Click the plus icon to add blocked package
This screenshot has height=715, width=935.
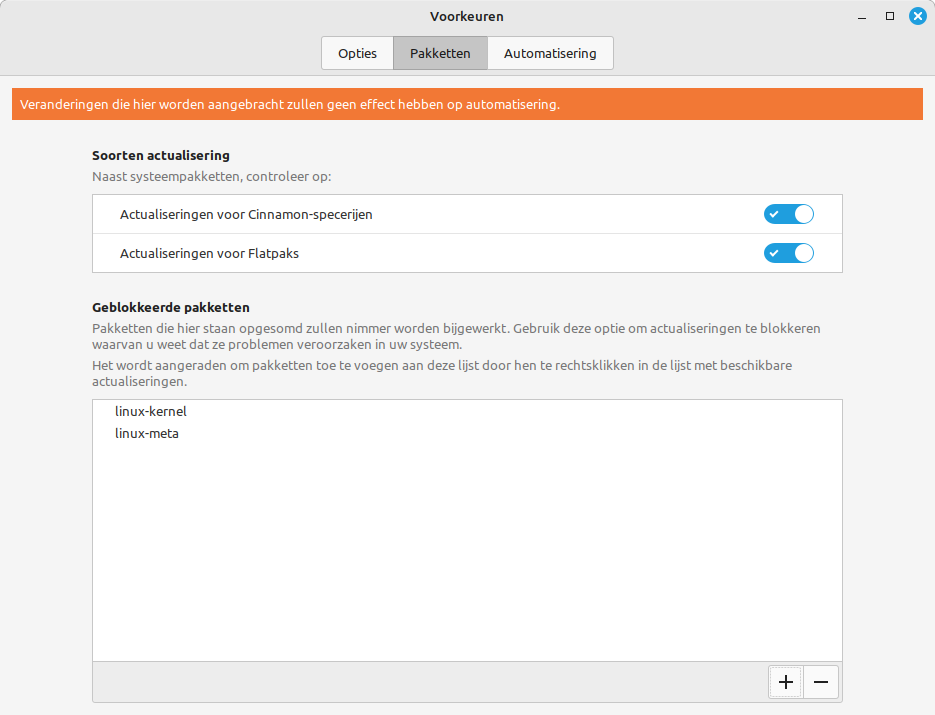(786, 682)
